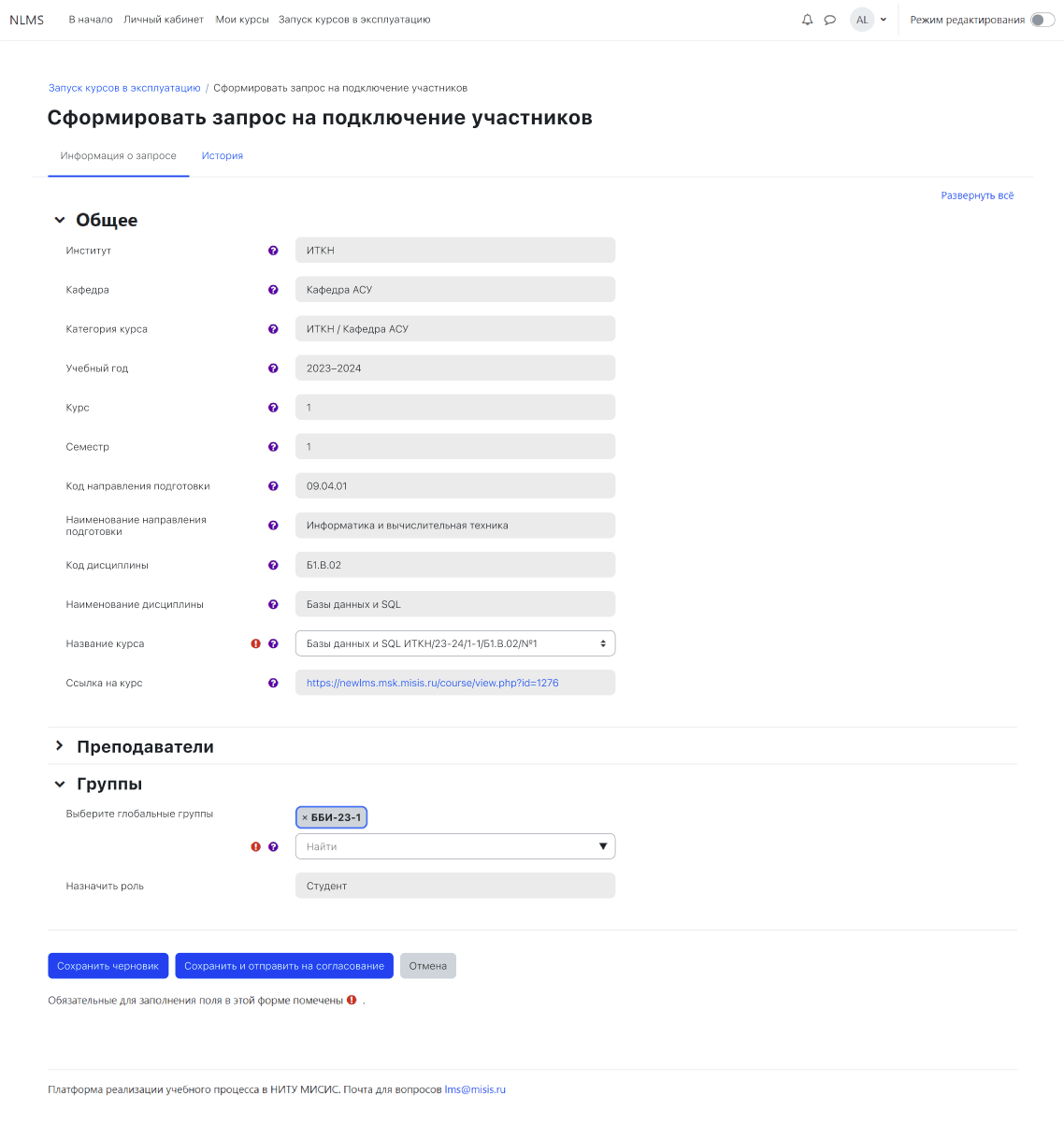Open the Название курса dropdown
The height and width of the screenshot is (1125, 1064).
coord(454,643)
